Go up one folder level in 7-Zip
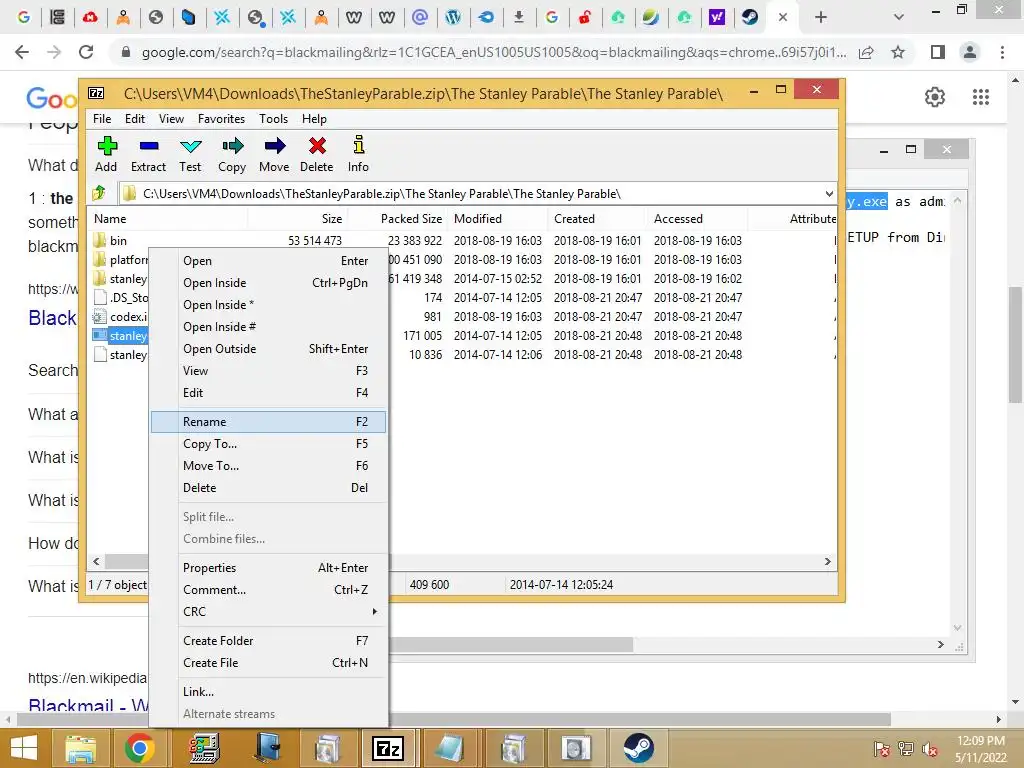This screenshot has width=1024, height=768. click(x=99, y=193)
